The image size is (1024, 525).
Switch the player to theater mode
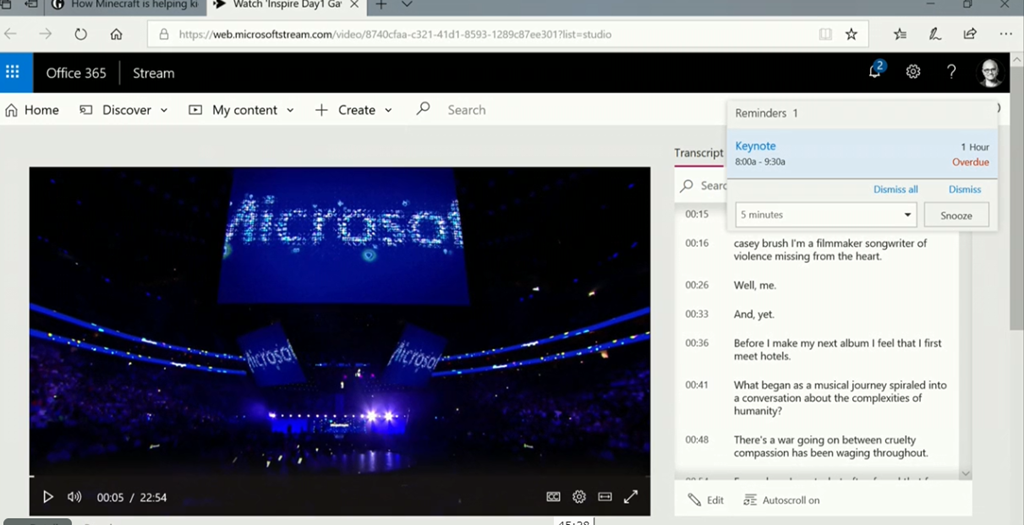605,497
